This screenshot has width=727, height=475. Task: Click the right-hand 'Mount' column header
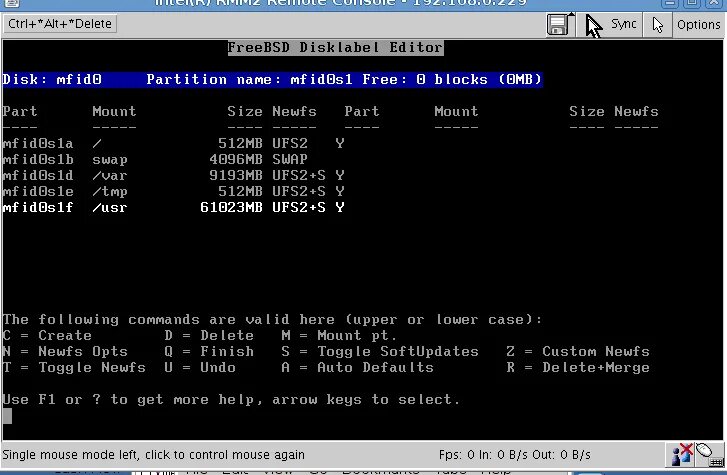[x=456, y=111]
